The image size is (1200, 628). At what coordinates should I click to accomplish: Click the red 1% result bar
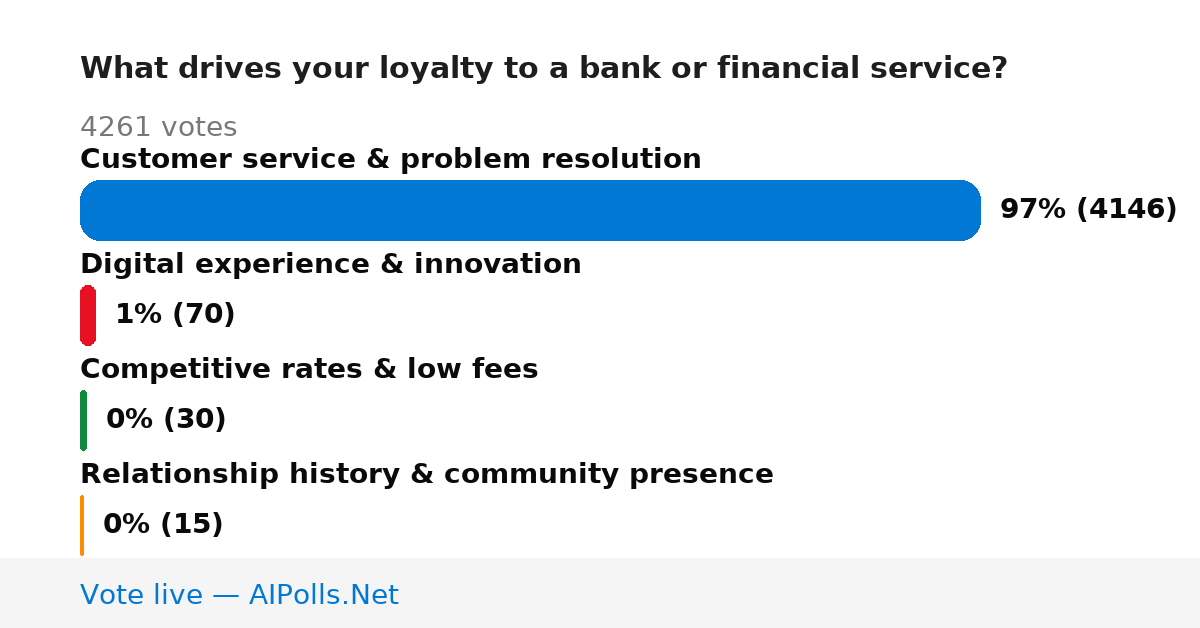(88, 315)
